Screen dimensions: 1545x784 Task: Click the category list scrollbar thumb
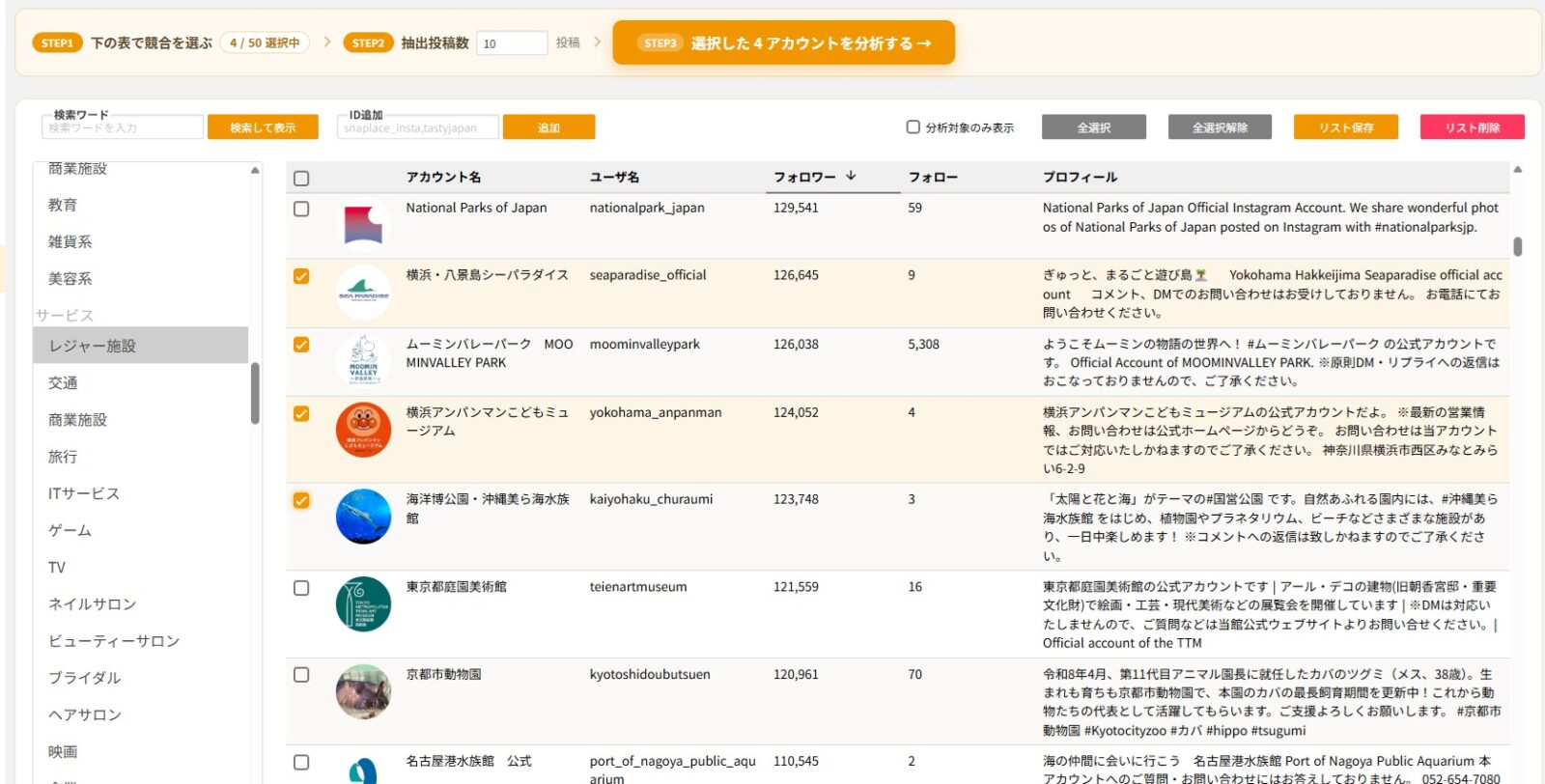255,393
